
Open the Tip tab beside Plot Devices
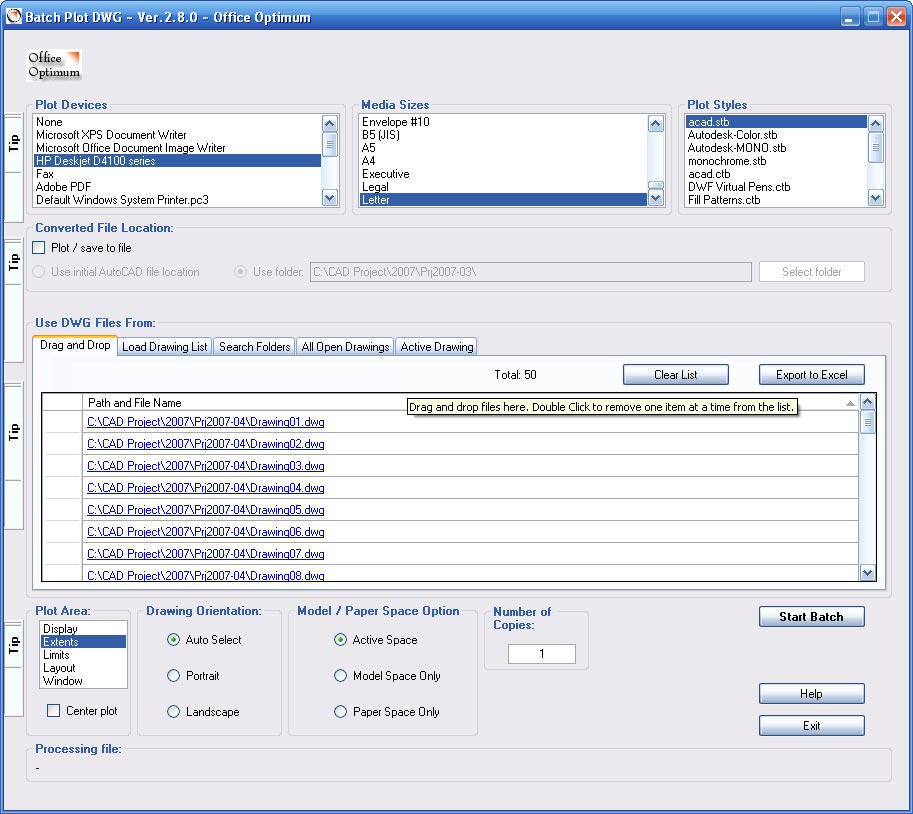[13, 143]
